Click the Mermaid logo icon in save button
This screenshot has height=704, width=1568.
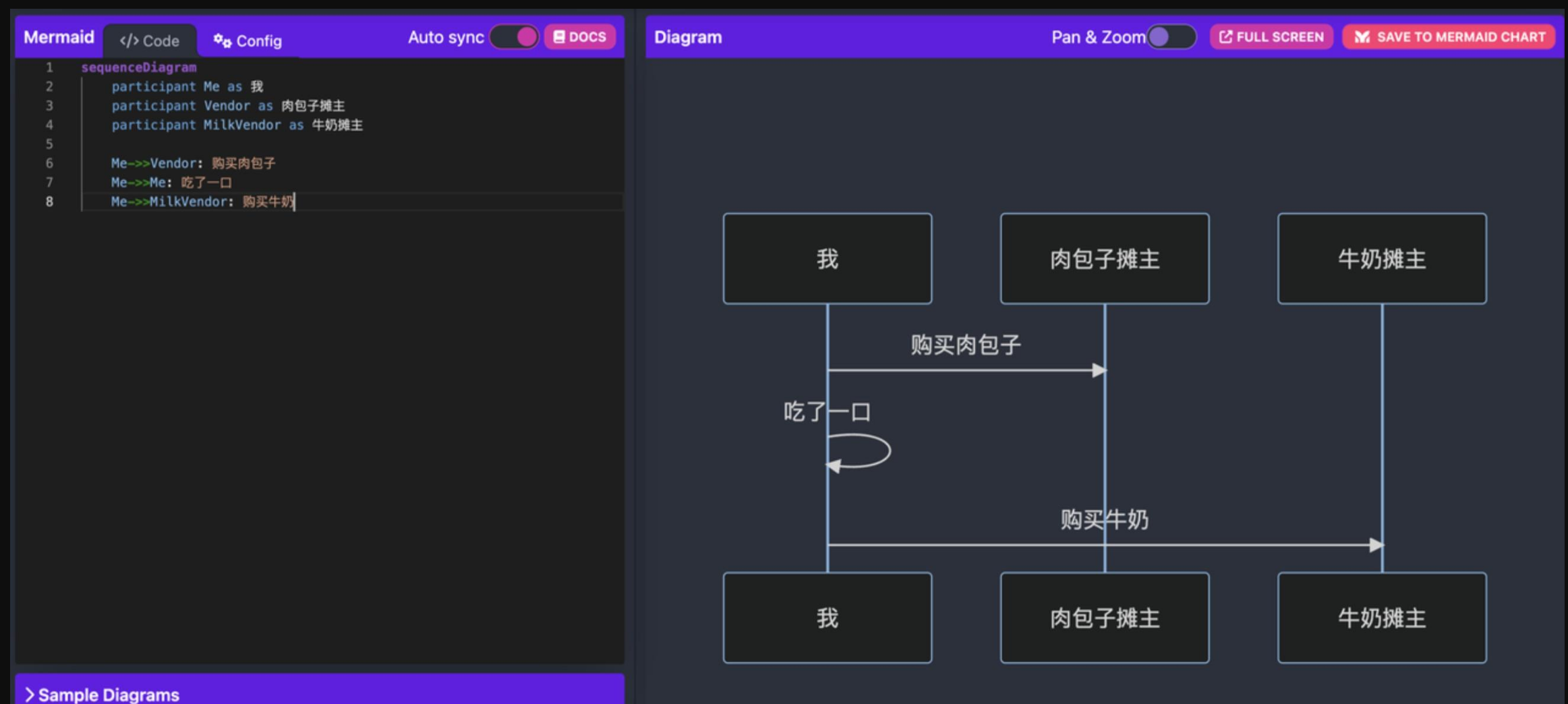point(1362,37)
